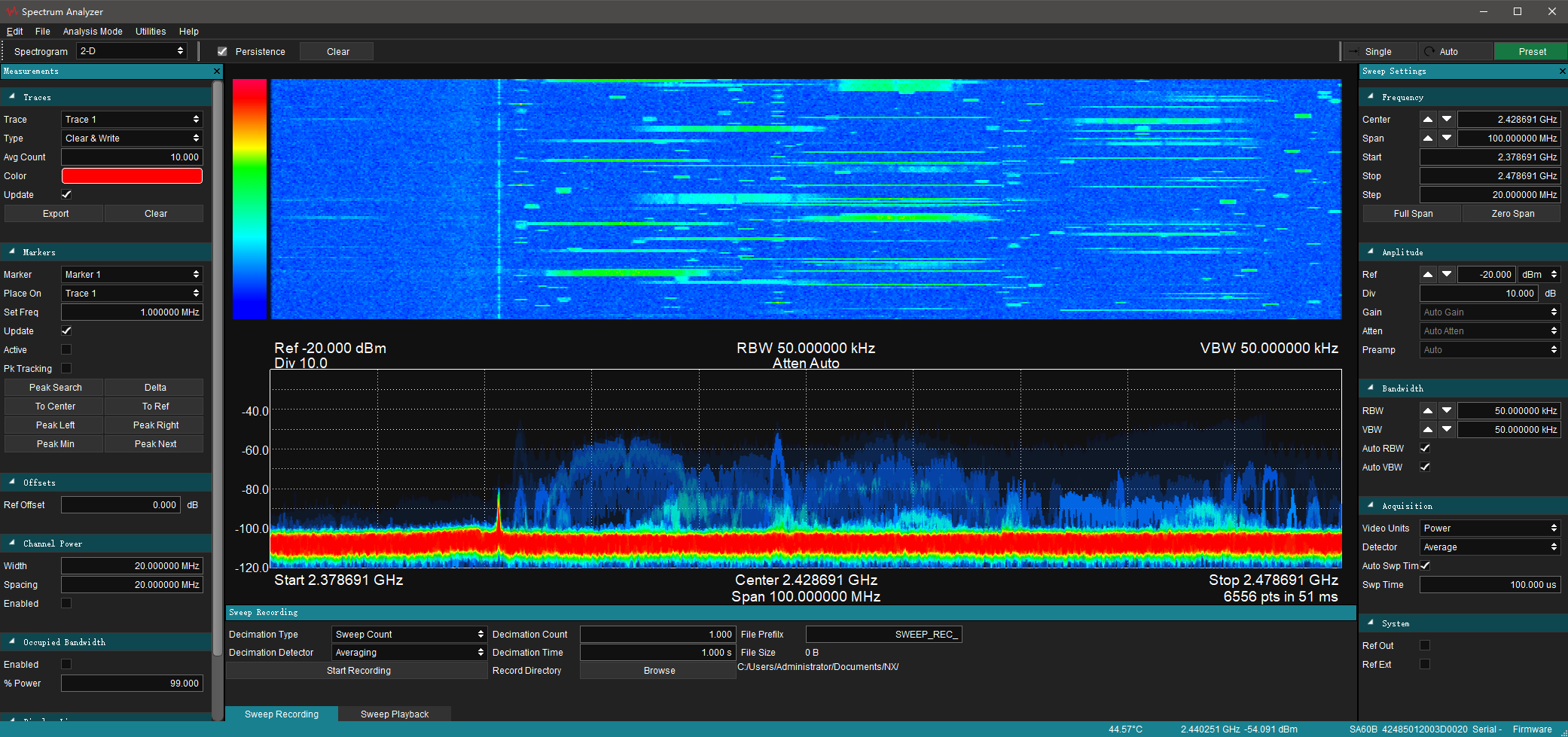1568x737 pixels.
Task: Close the Measurements panel
Action: coord(217,72)
